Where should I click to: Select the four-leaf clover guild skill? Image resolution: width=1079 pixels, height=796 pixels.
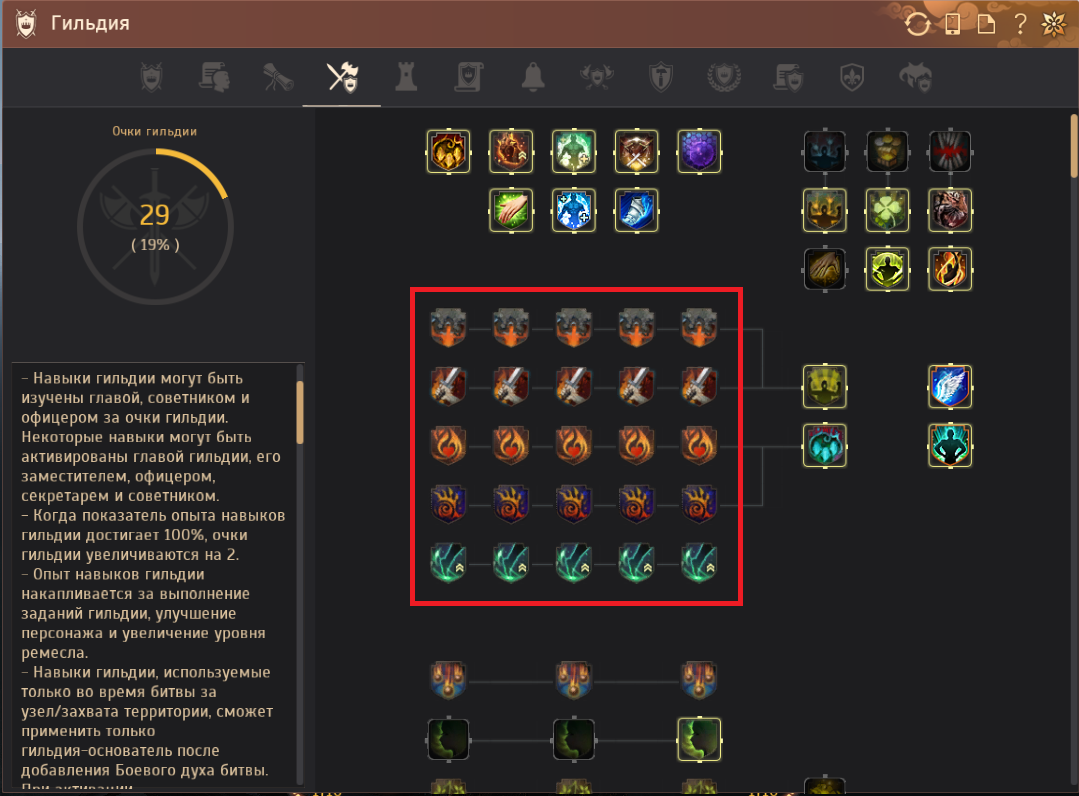887,210
